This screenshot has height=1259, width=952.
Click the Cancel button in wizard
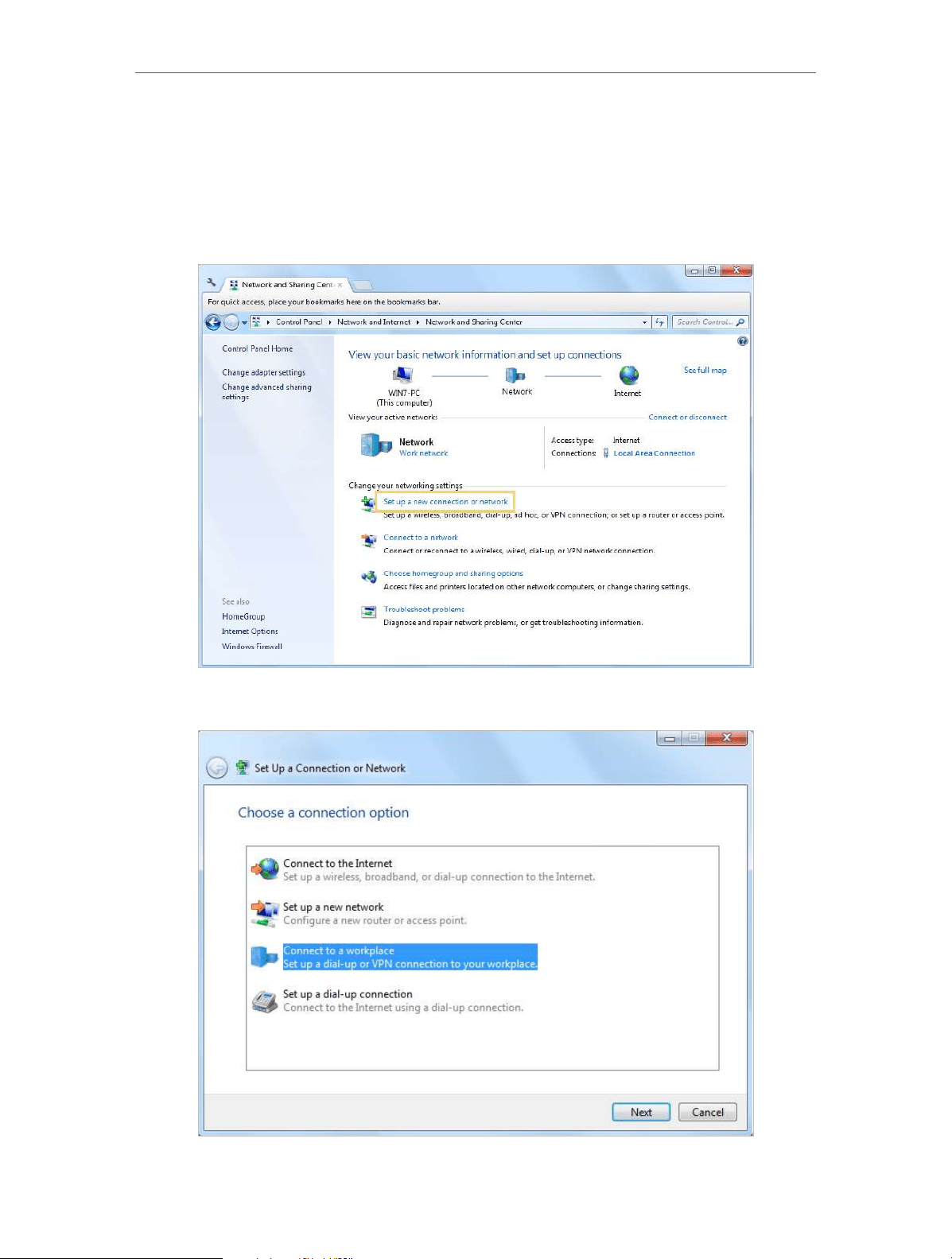[x=708, y=1112]
